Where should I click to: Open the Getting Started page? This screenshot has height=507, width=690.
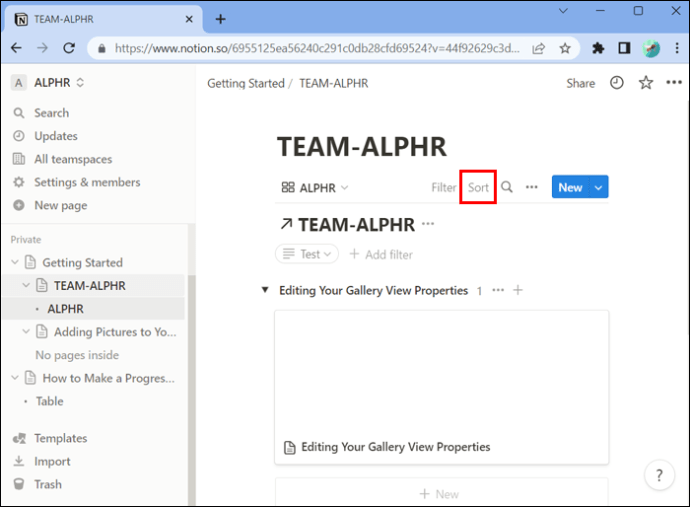pyautogui.click(x=82, y=263)
